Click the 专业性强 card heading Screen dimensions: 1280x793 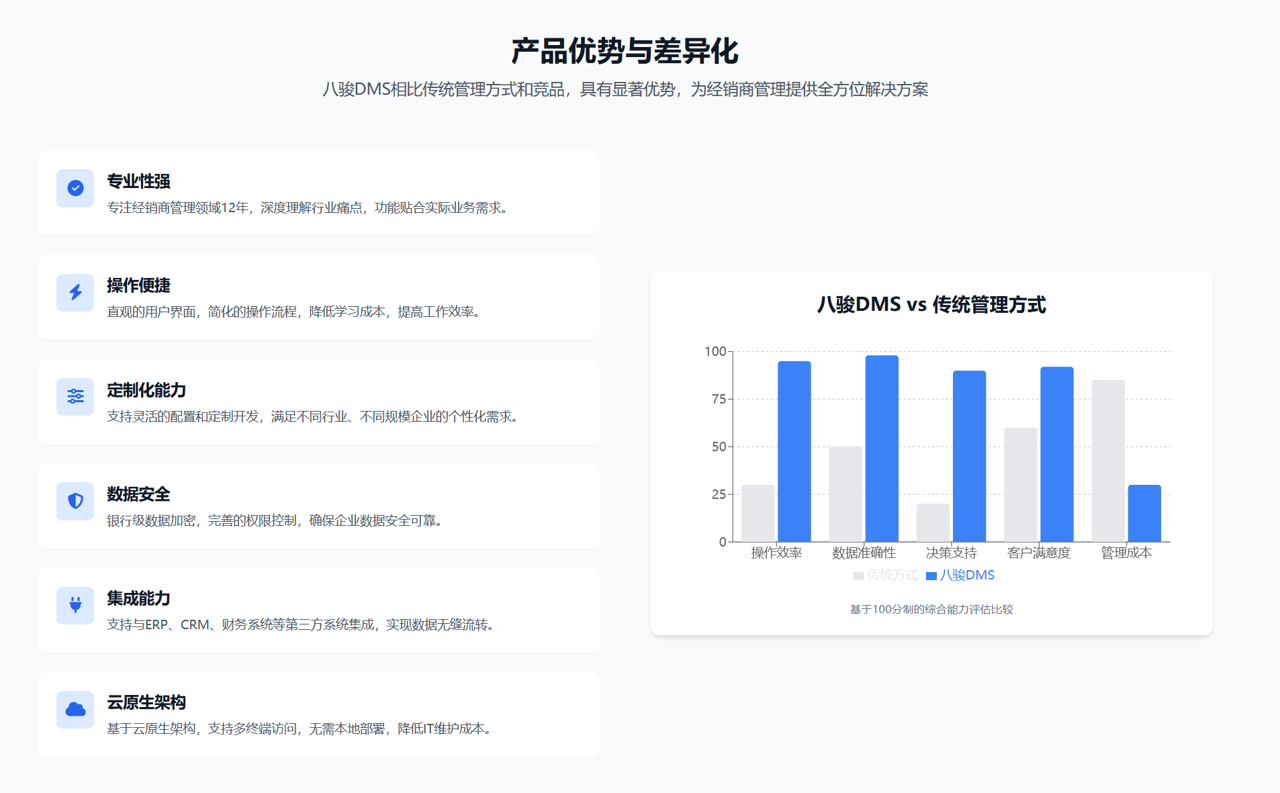(139, 181)
